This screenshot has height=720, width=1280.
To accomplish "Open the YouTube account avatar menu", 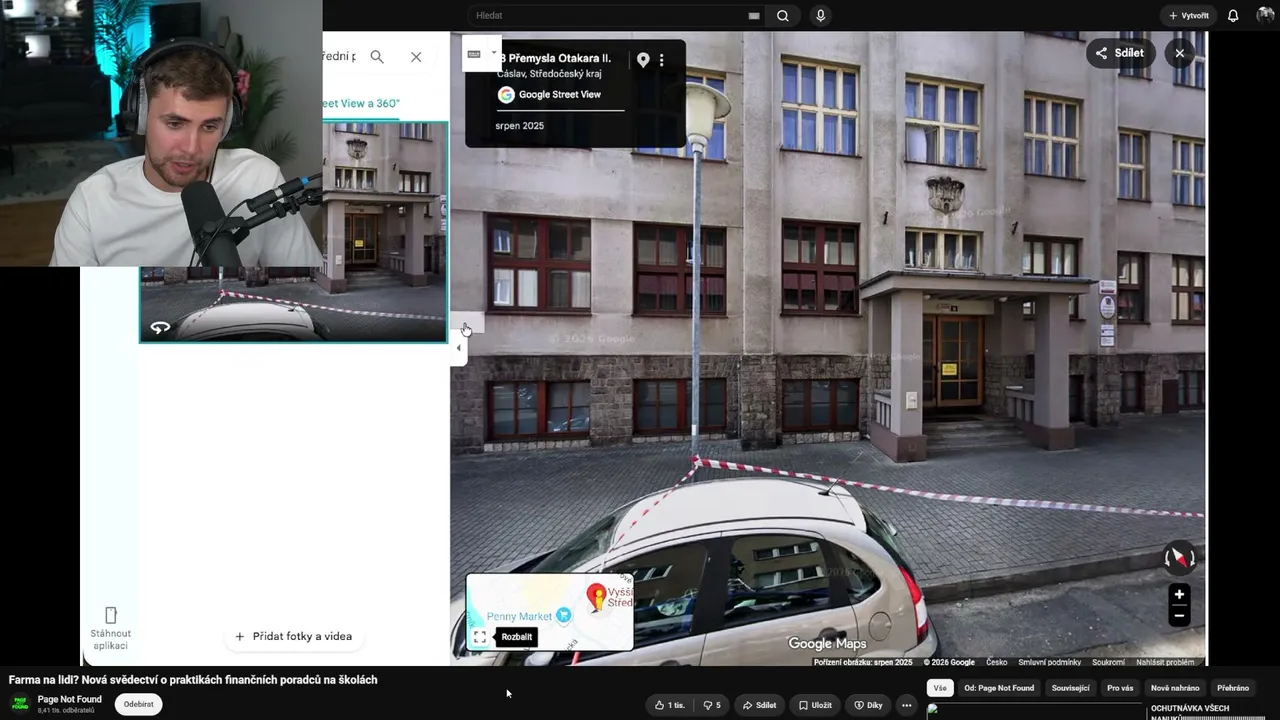I will coord(1265,15).
